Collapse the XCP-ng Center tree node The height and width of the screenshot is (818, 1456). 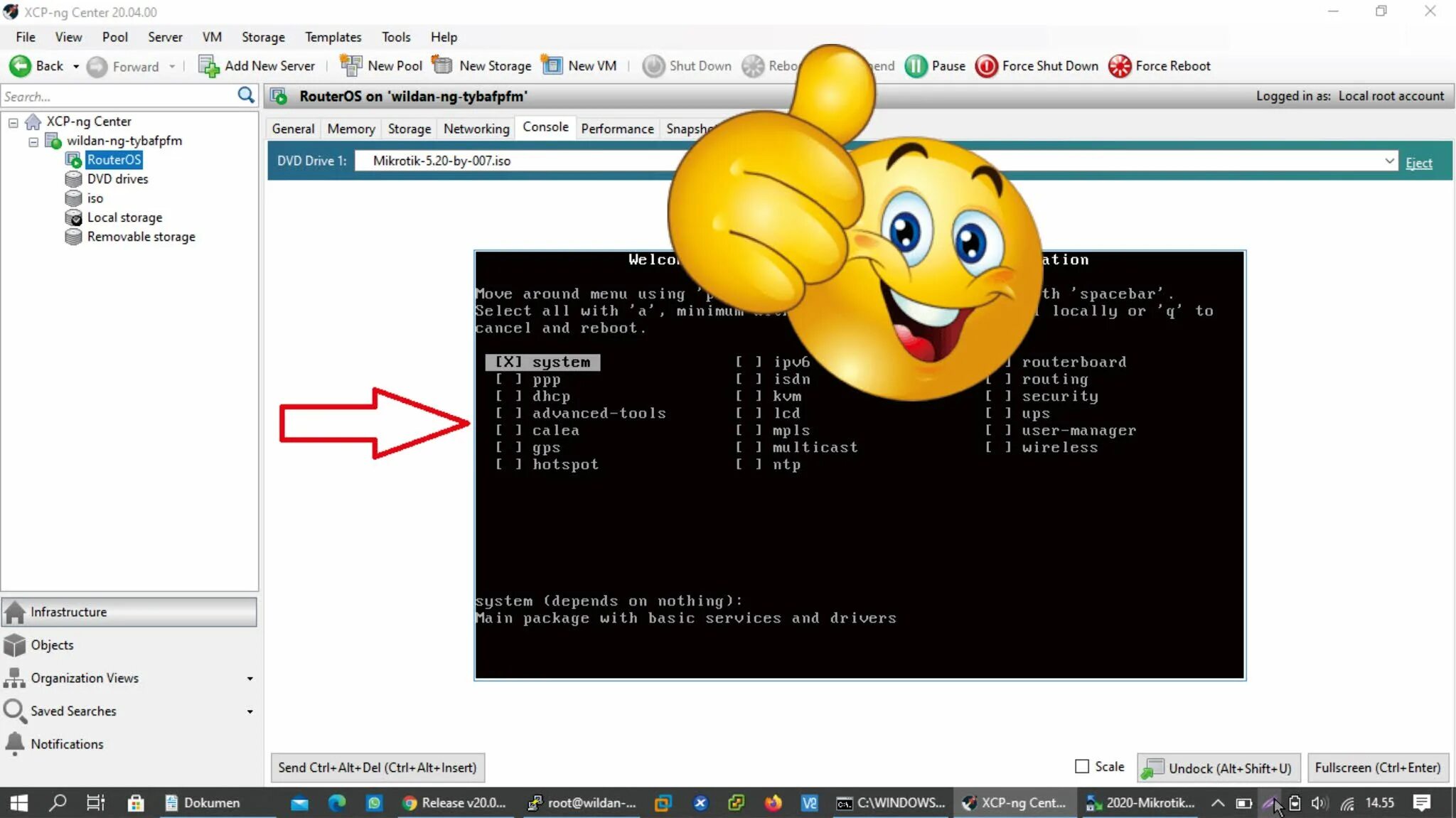[13, 122]
